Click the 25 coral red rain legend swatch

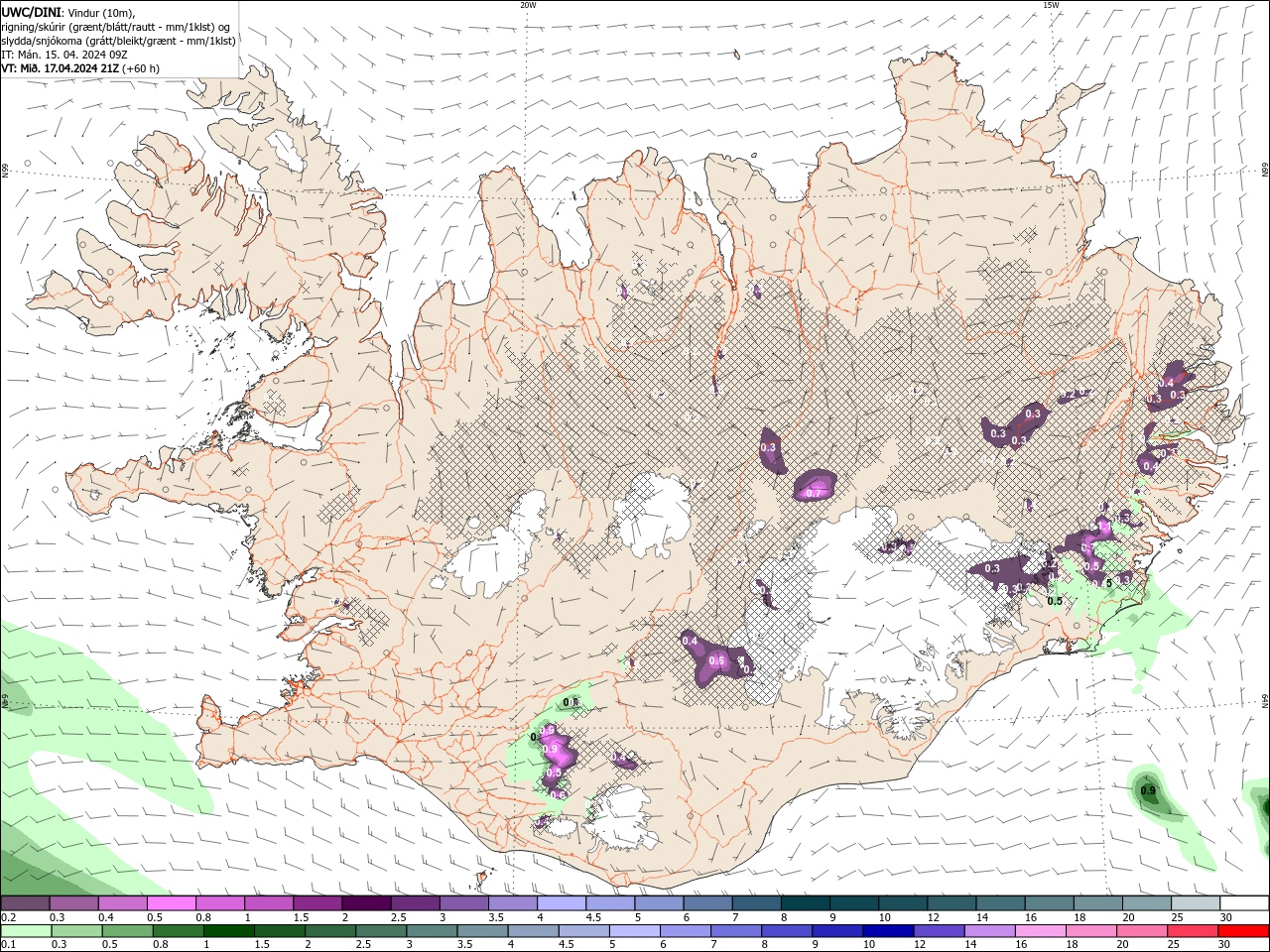pyautogui.click(x=1193, y=931)
